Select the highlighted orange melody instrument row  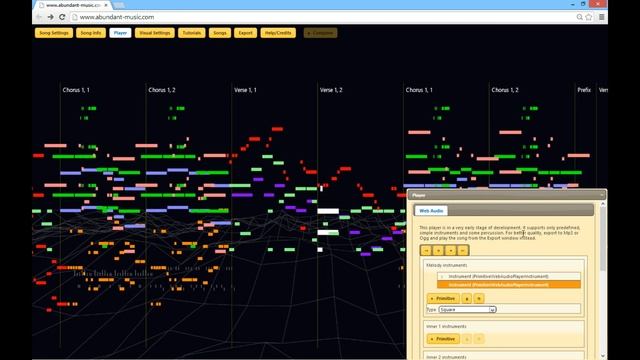click(x=509, y=284)
